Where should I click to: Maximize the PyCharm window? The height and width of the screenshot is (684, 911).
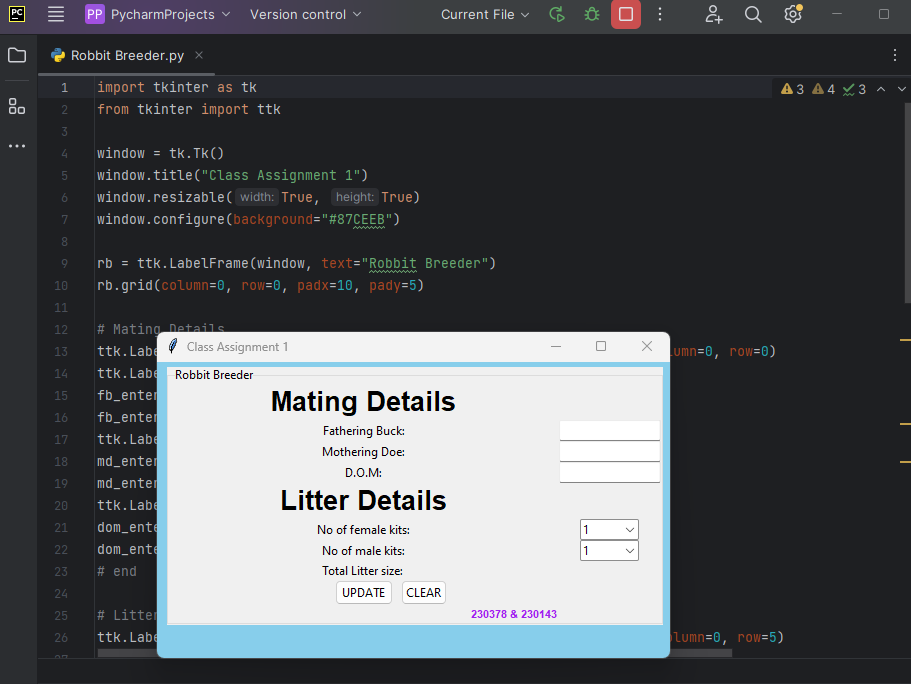884,14
